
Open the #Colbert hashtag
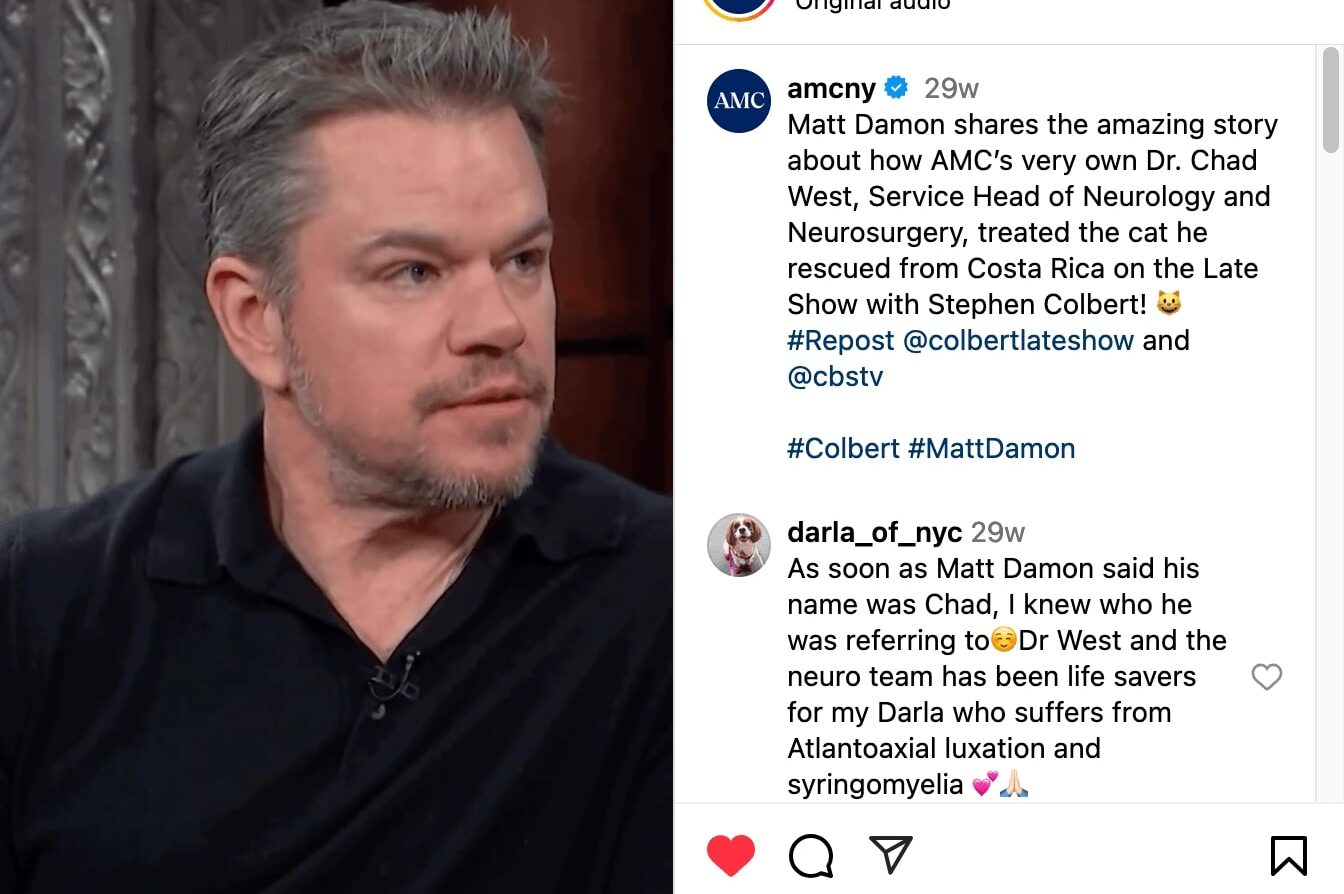[x=843, y=448]
